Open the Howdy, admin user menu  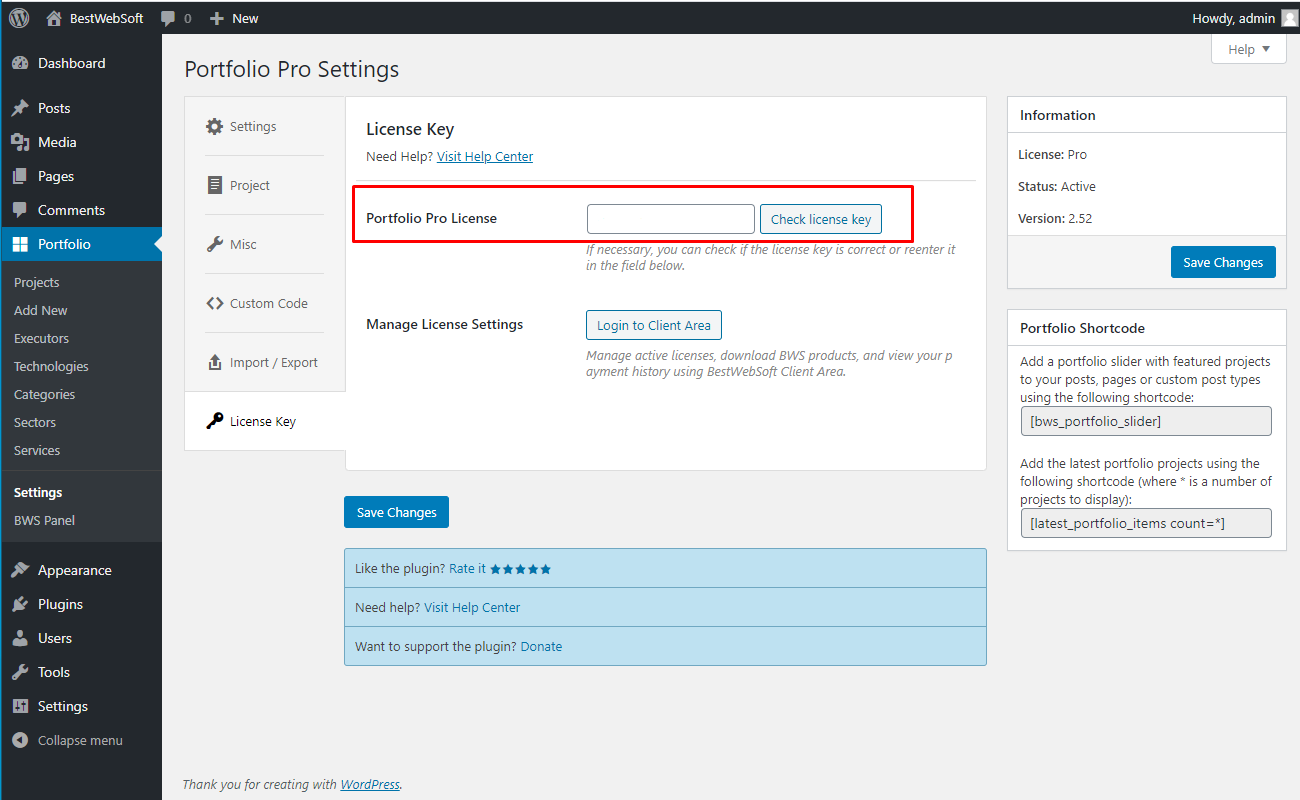coord(1244,18)
